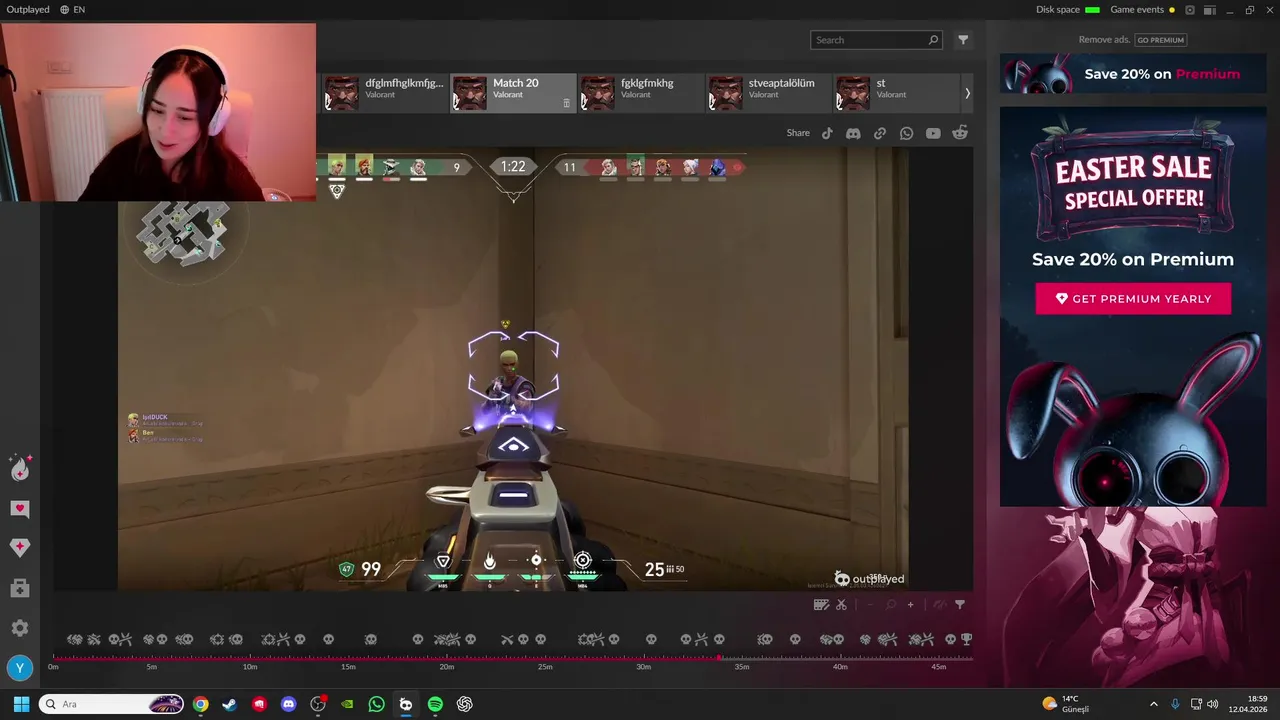Open Windows Start menu
The image size is (1280, 720).
click(x=21, y=704)
